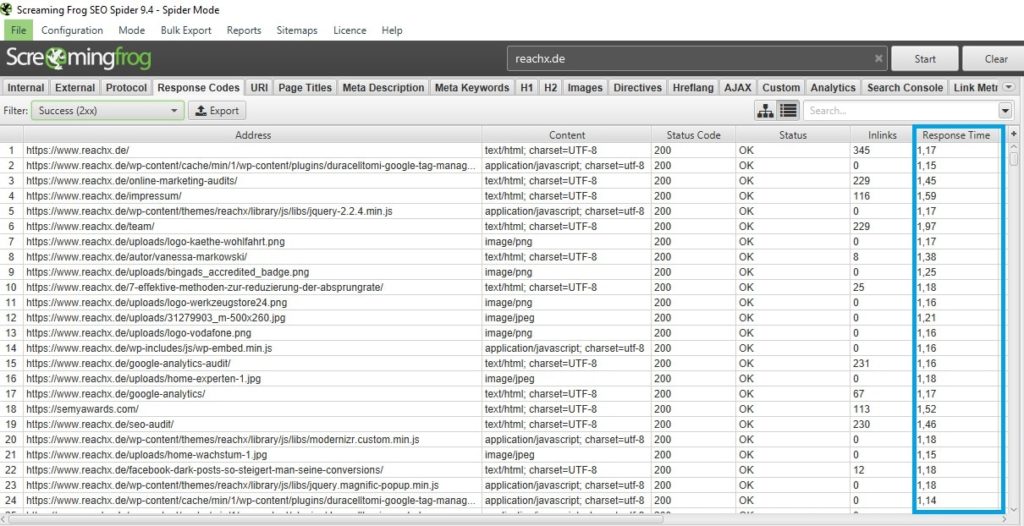Sort by the Content column header
The height and width of the screenshot is (526, 1024).
(567, 135)
